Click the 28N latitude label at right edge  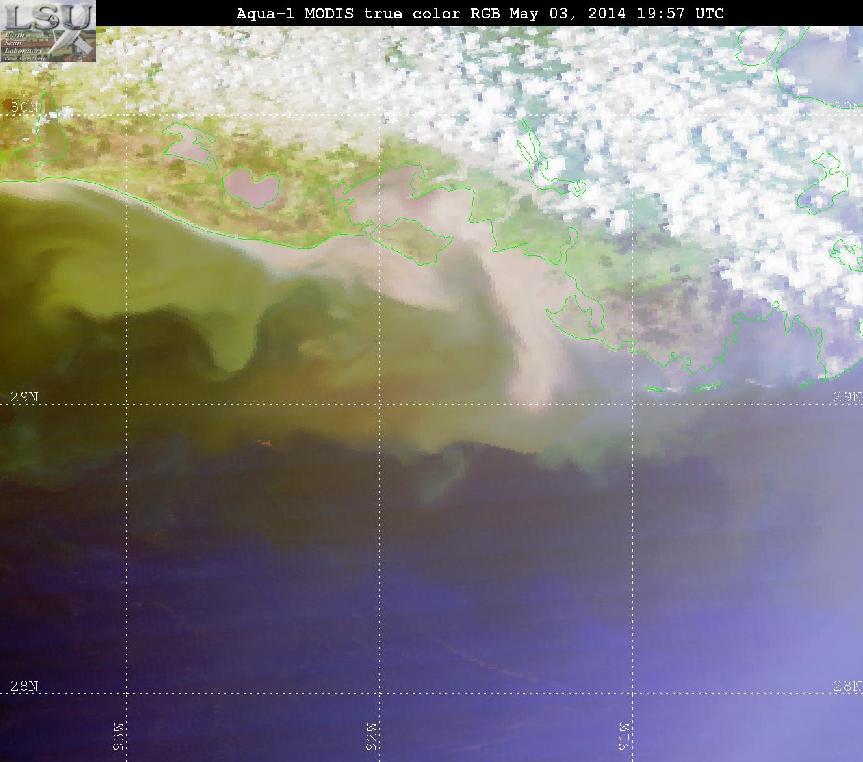(848, 686)
